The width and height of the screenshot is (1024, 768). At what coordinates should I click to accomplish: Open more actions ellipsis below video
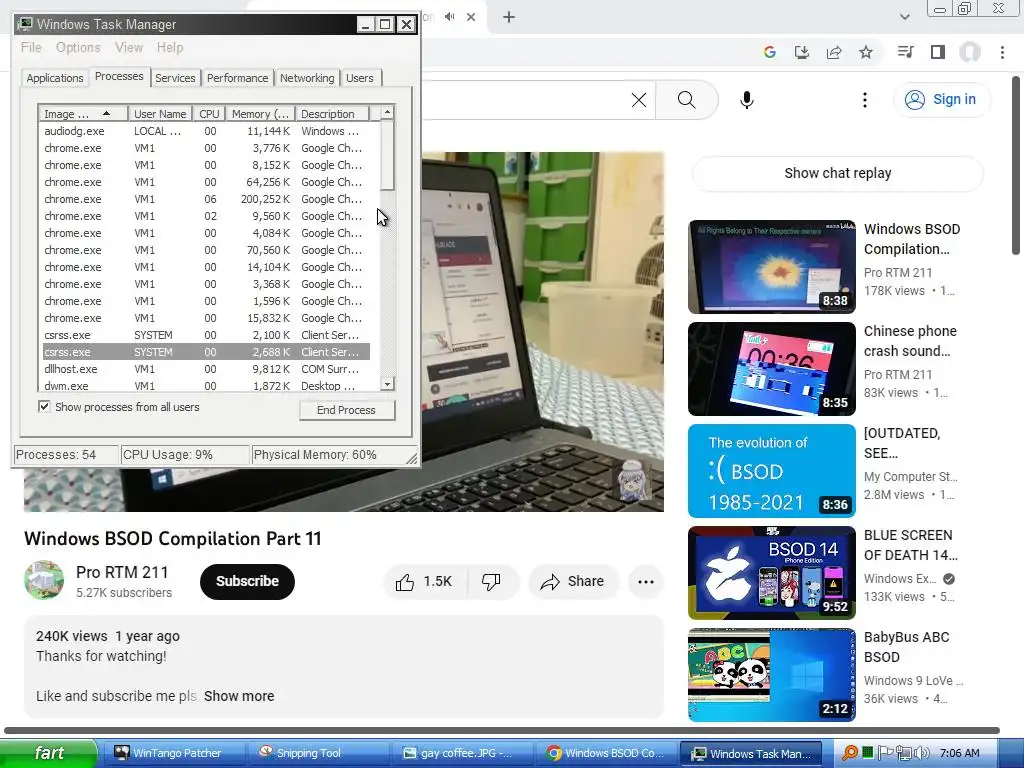point(646,581)
